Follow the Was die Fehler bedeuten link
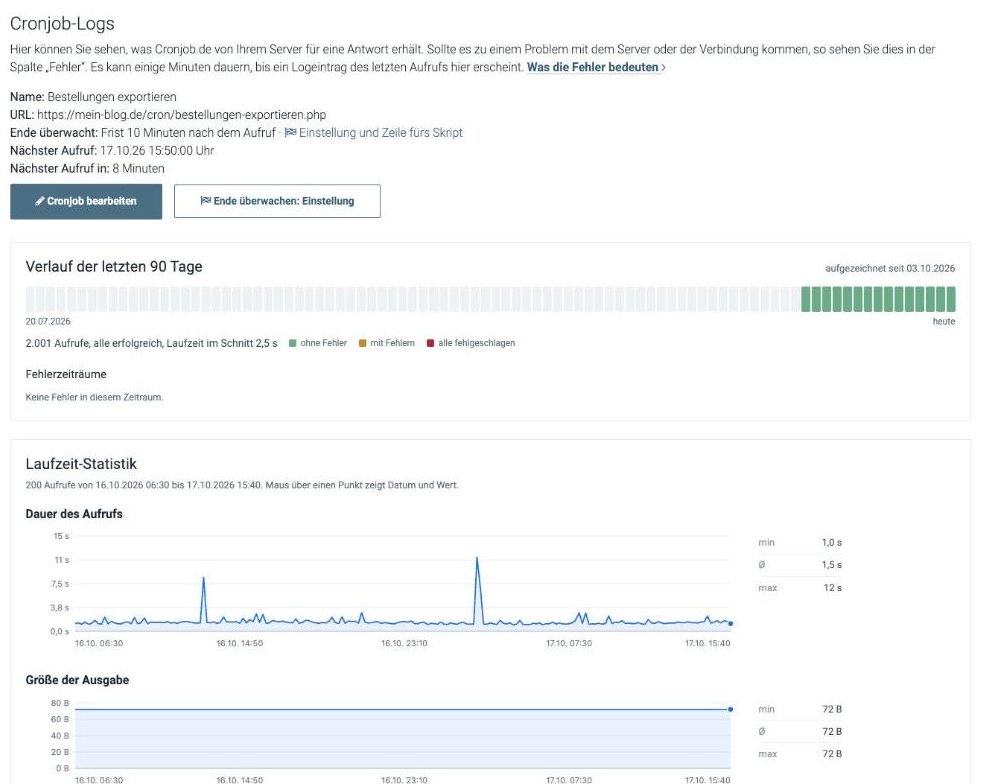This screenshot has height=784, width=982. pos(596,67)
